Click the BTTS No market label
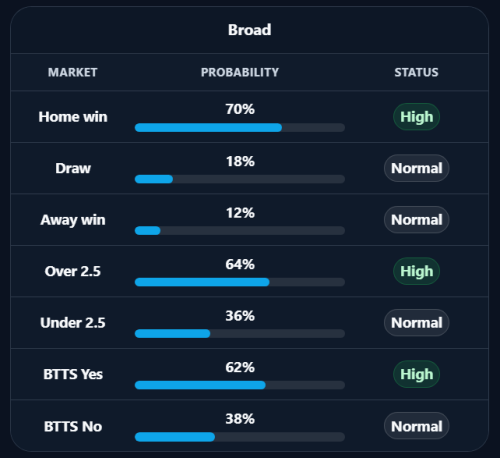 [x=73, y=426]
